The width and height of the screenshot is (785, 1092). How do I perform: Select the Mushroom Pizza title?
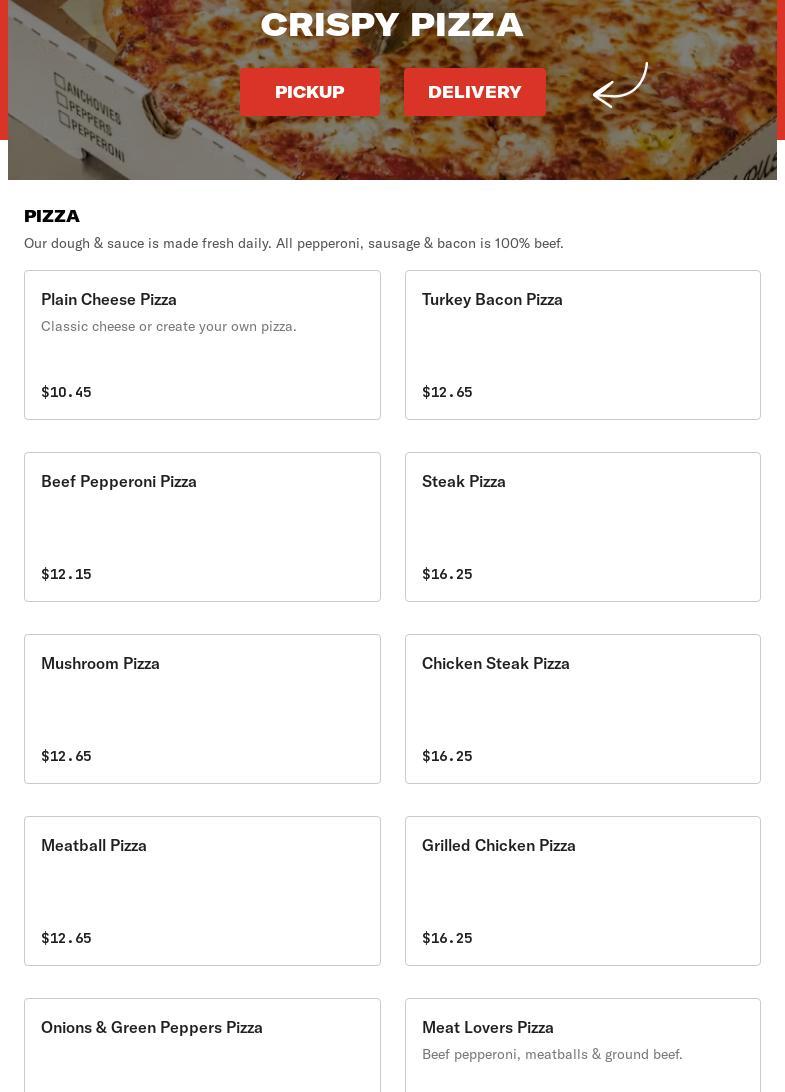[100, 664]
